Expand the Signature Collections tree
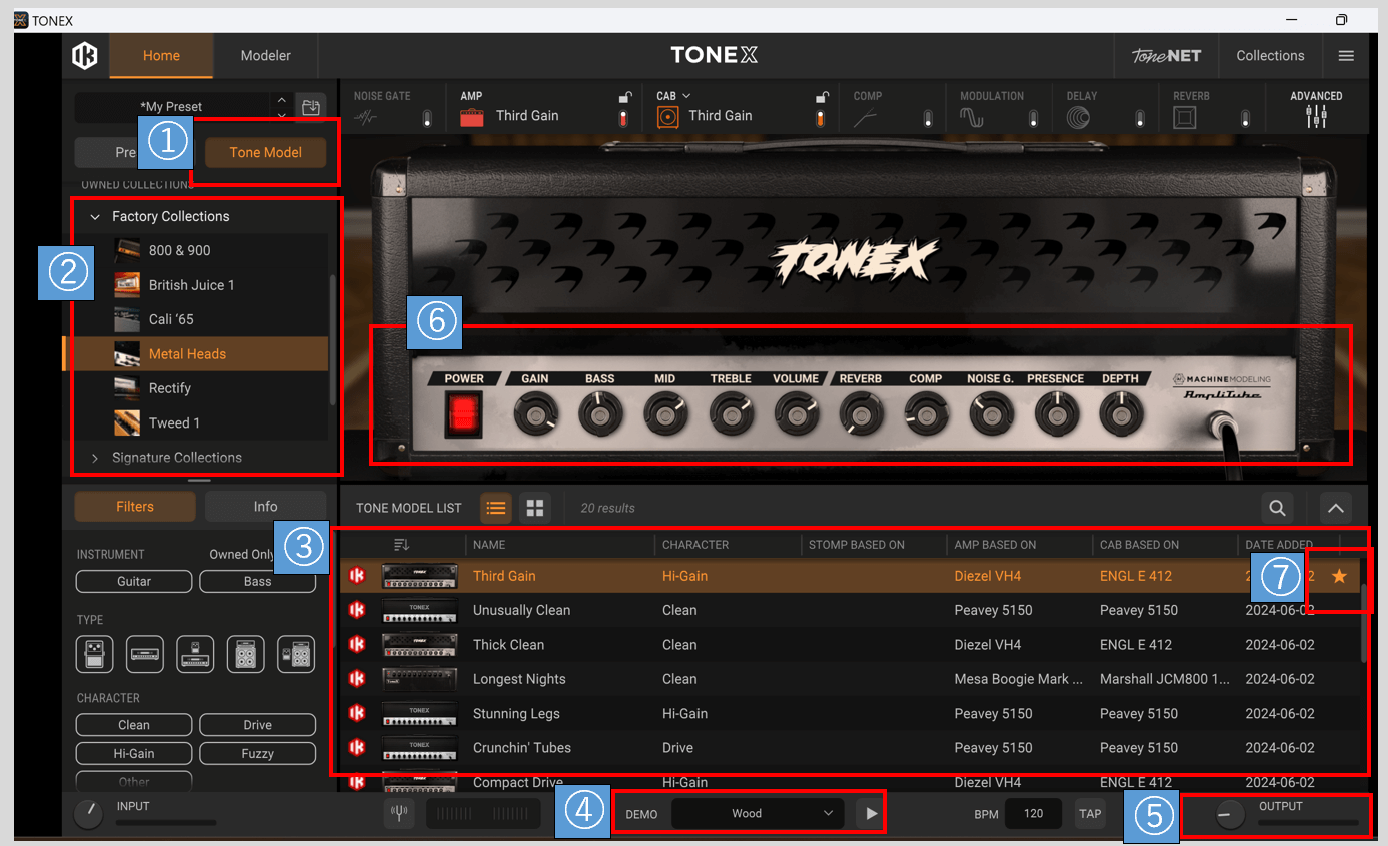1388x846 pixels. pyautogui.click(x=96, y=458)
